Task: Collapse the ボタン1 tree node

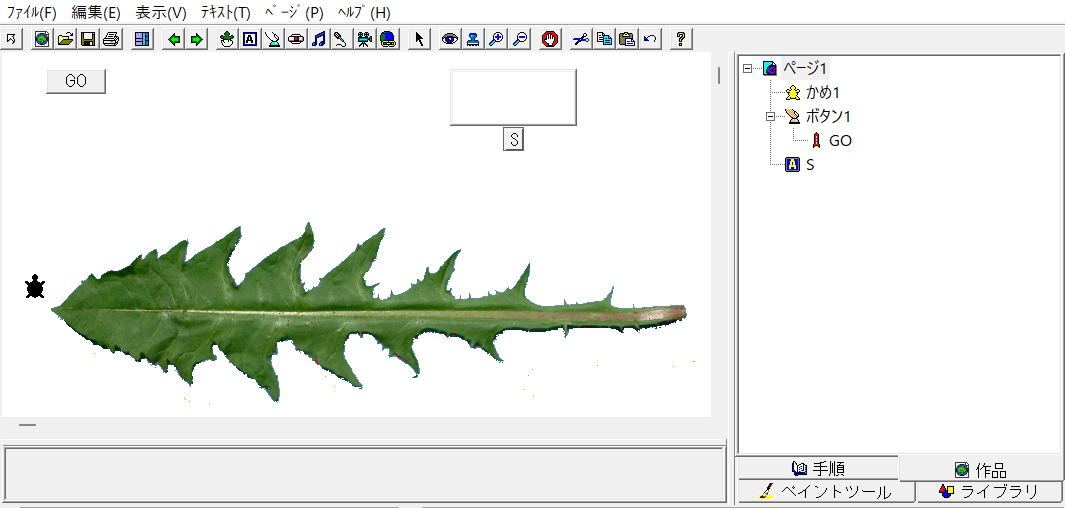Action: click(770, 116)
